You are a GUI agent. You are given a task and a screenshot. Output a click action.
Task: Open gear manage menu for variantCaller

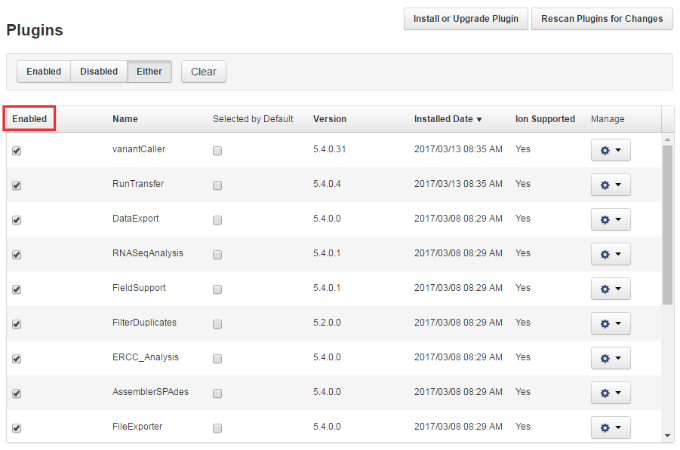coord(610,151)
